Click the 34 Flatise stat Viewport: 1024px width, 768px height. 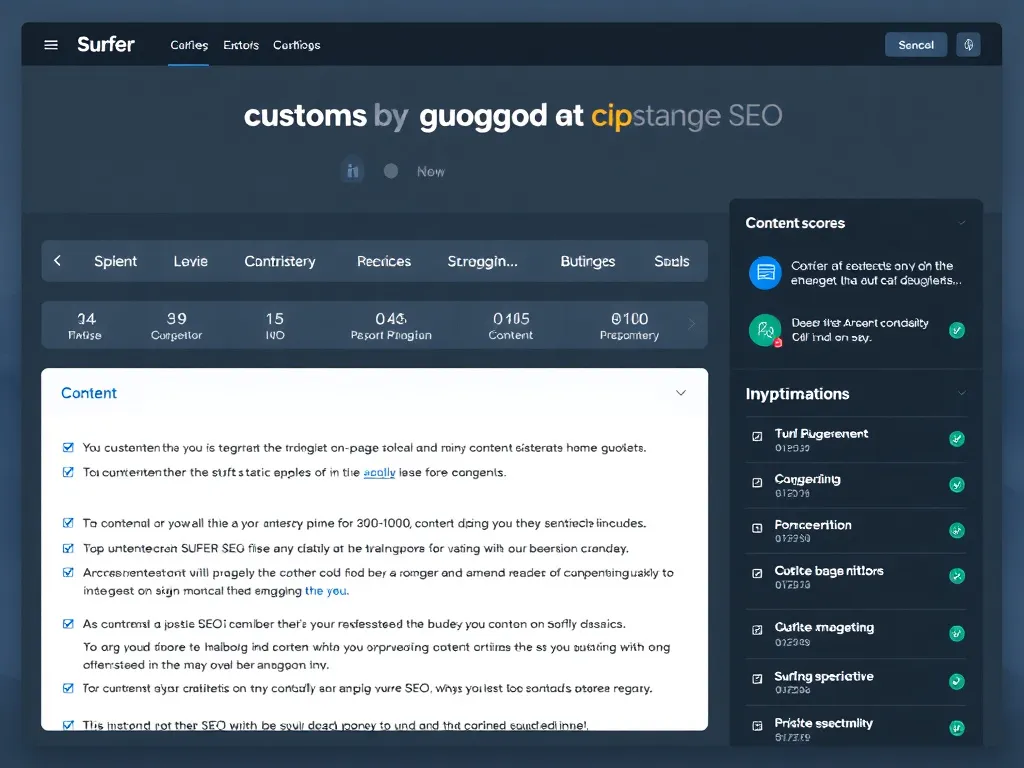86,326
